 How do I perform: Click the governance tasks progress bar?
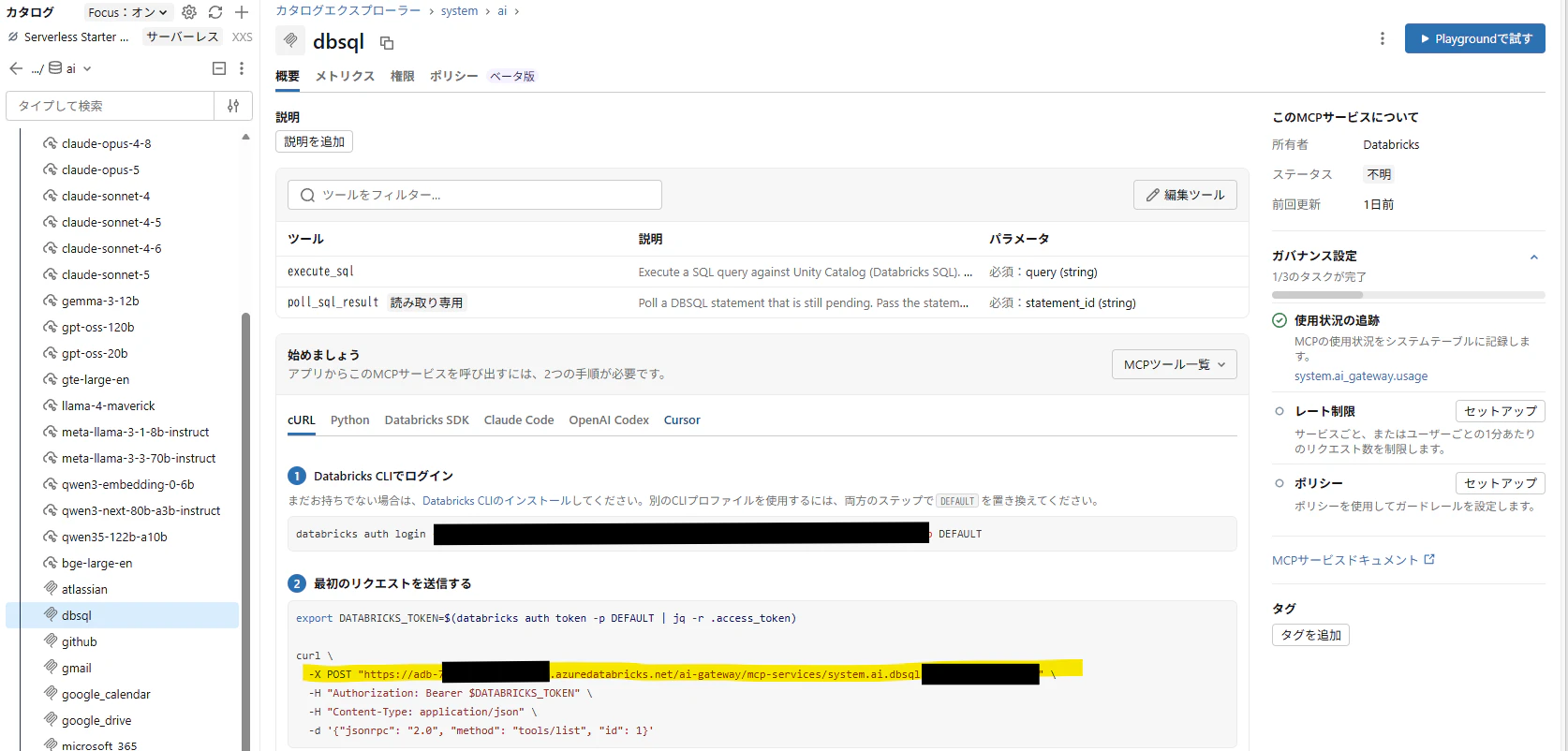click(1409, 295)
